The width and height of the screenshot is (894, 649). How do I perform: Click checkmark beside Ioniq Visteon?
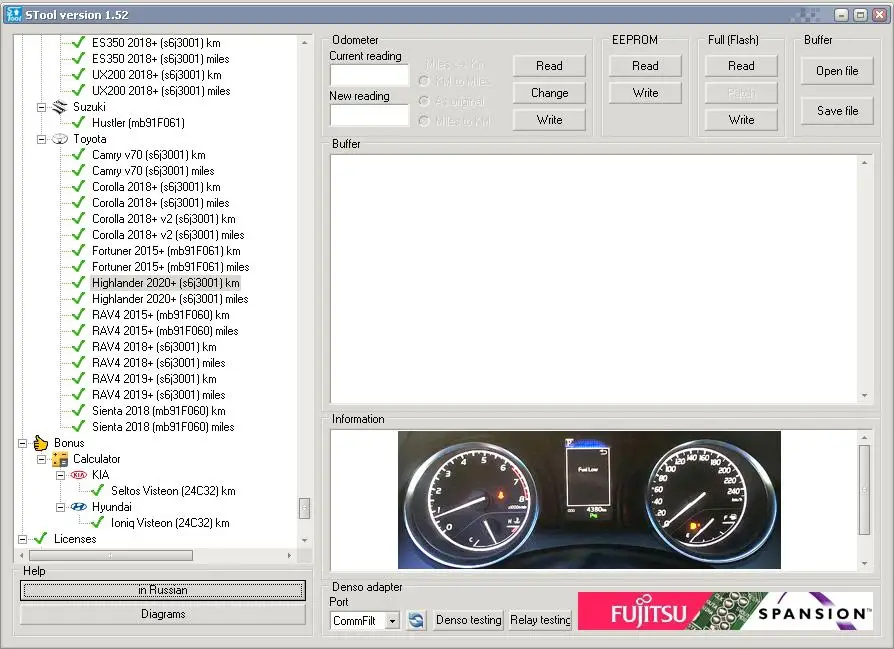97,522
